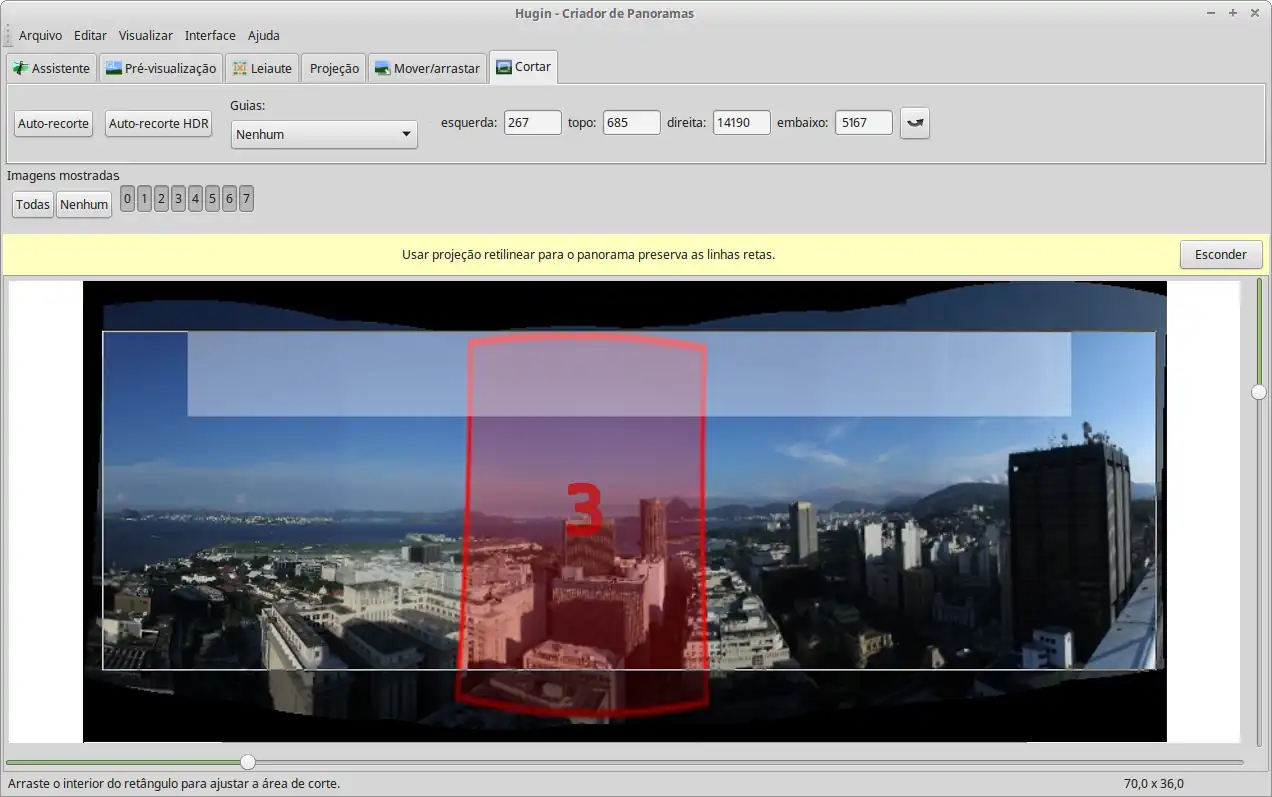The width and height of the screenshot is (1272, 797).
Task: Click the esquerda crop value field
Action: [532, 123]
